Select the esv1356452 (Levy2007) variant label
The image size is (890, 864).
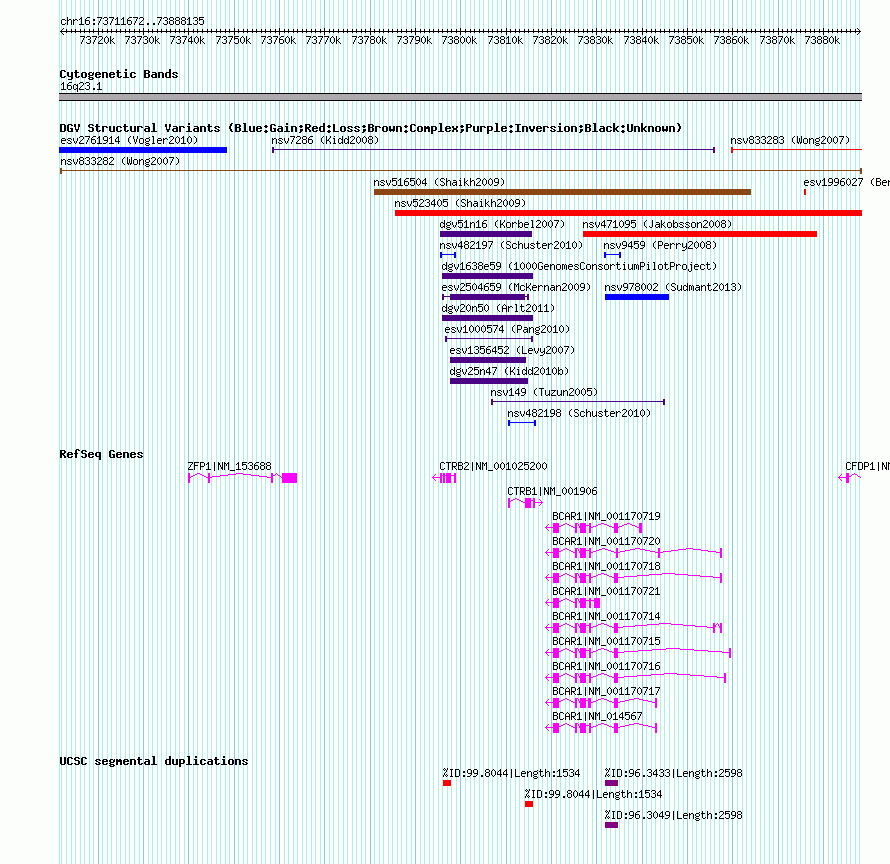coord(512,350)
